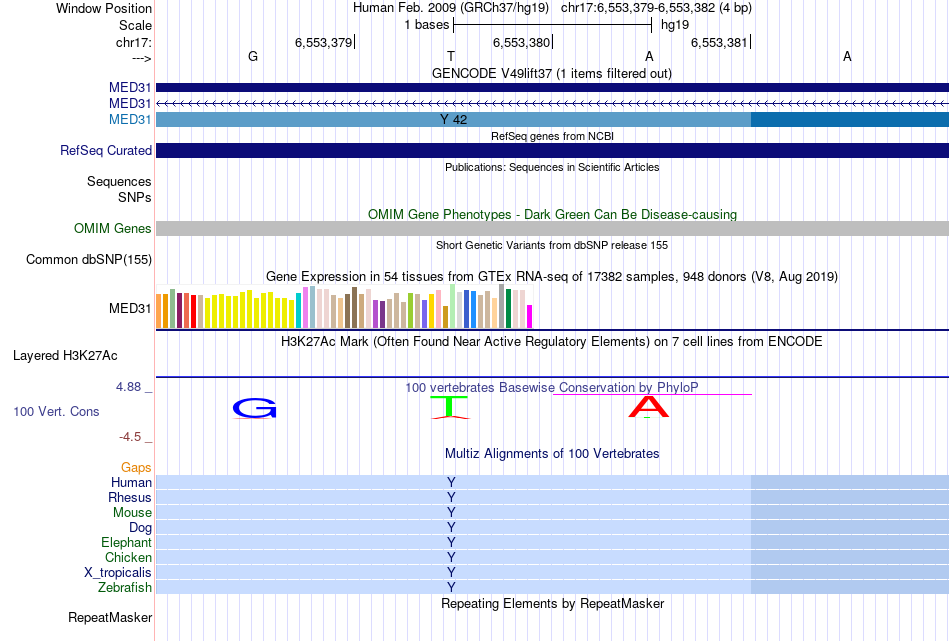
Task: Click the hg19 label beside scale bar
Action: coord(675,25)
